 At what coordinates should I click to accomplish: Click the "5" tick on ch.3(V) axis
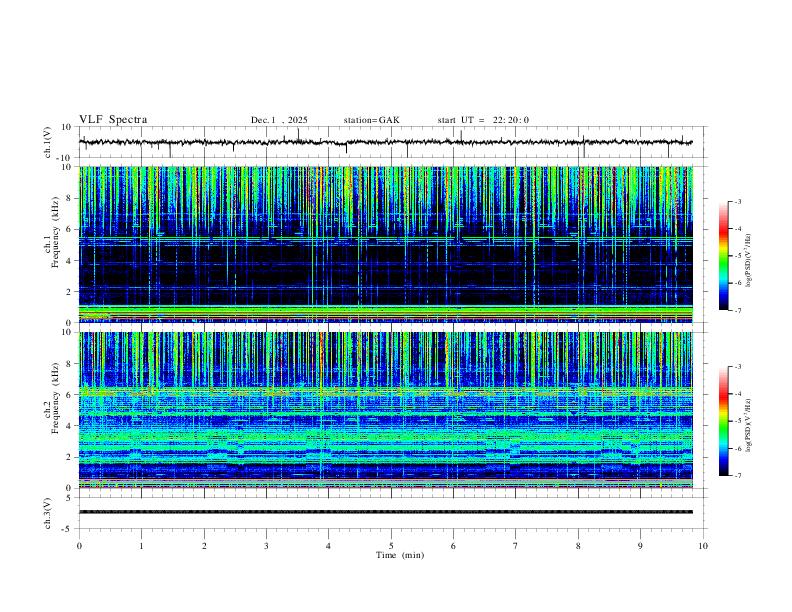69,498
